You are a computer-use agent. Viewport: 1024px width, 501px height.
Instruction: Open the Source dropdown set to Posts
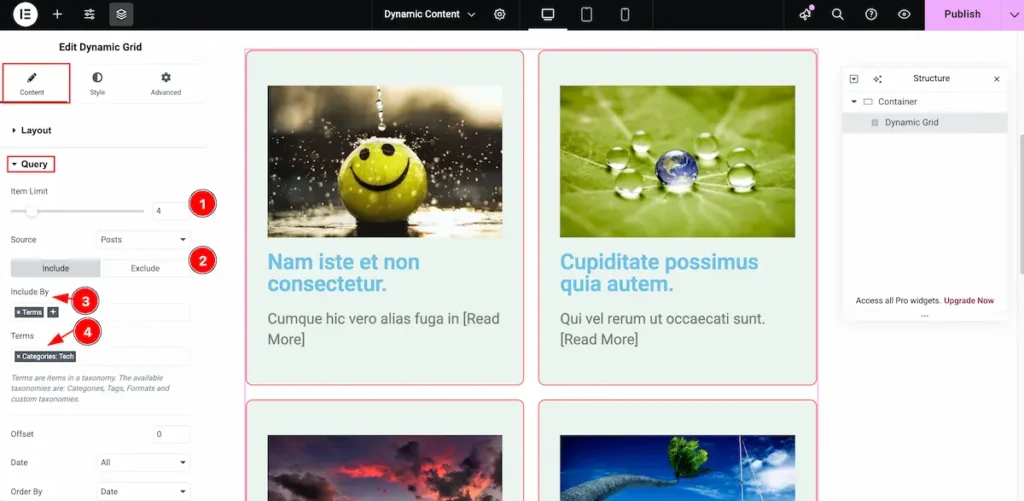[x=143, y=240]
